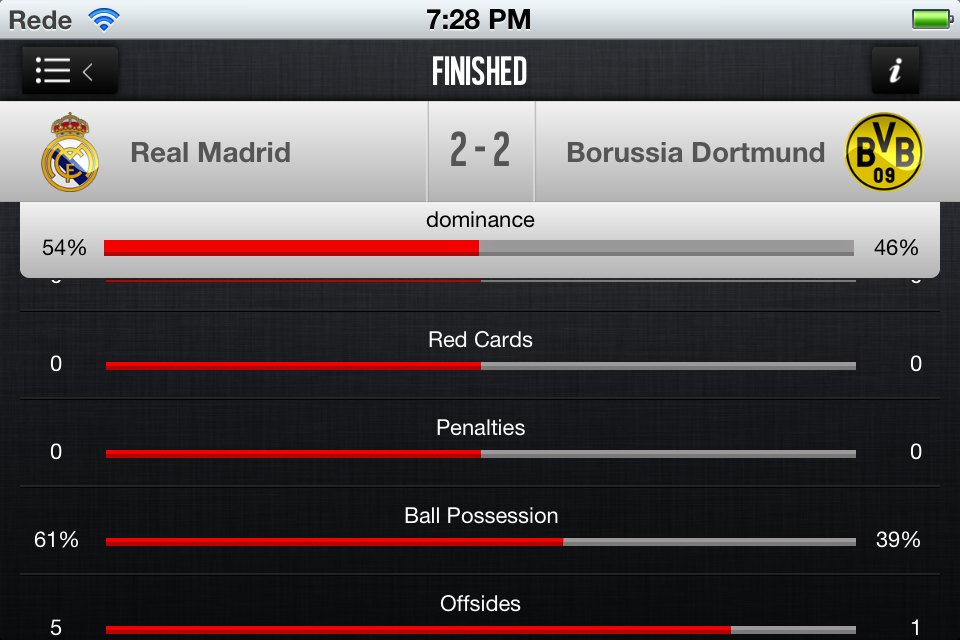Tap the battery indicator icon

pos(932,18)
